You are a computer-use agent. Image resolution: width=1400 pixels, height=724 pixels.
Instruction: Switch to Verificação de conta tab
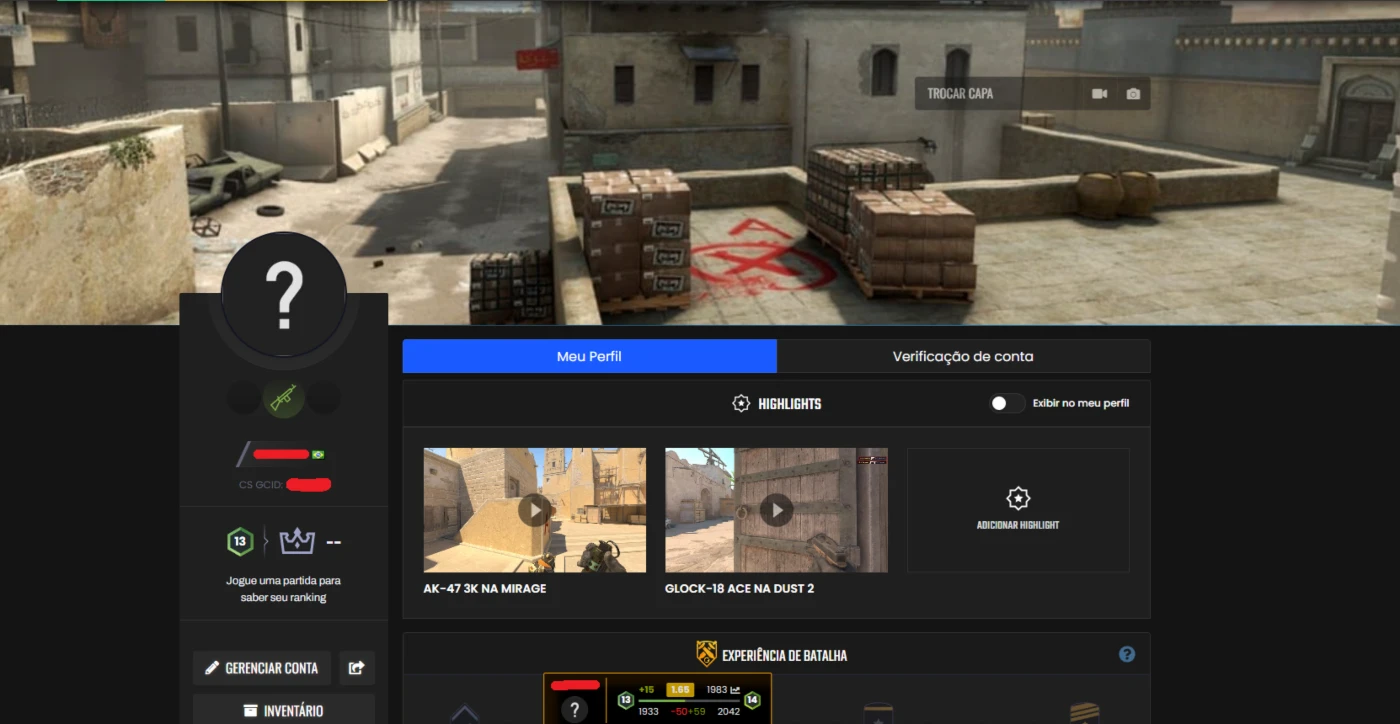point(963,356)
